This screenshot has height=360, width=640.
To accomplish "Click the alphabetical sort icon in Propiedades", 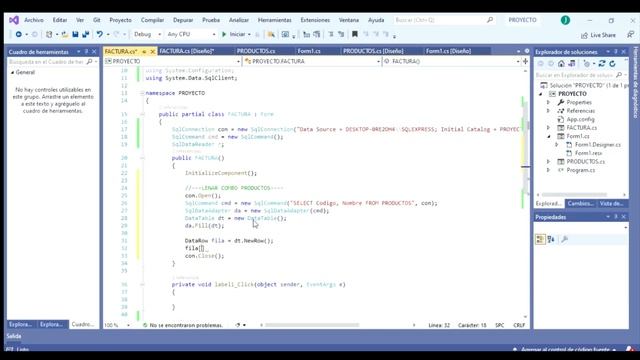I will point(551,240).
